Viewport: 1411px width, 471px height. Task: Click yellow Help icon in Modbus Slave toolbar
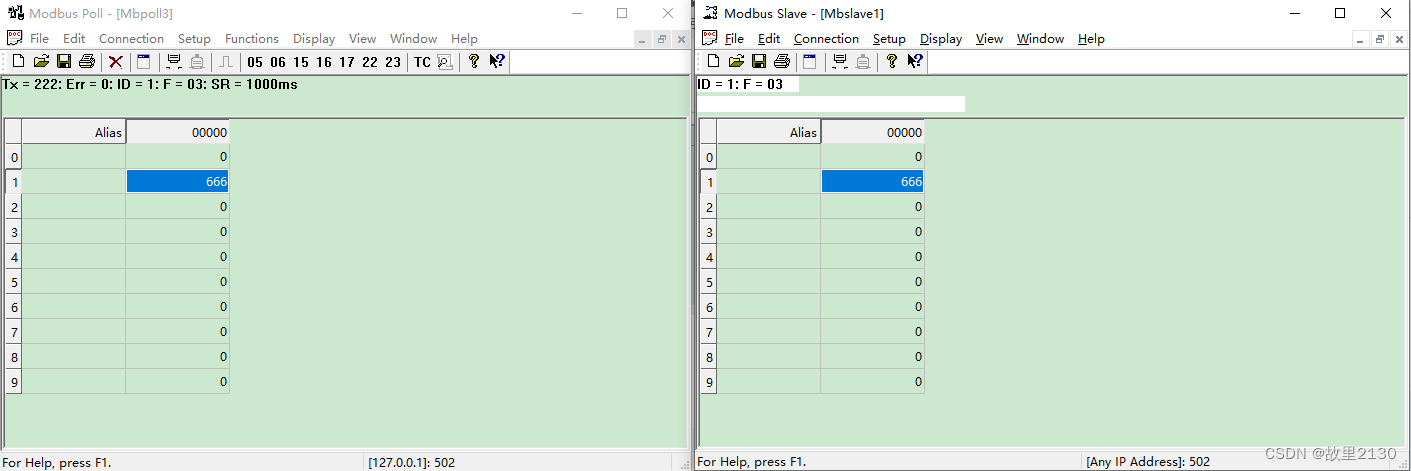click(x=892, y=62)
